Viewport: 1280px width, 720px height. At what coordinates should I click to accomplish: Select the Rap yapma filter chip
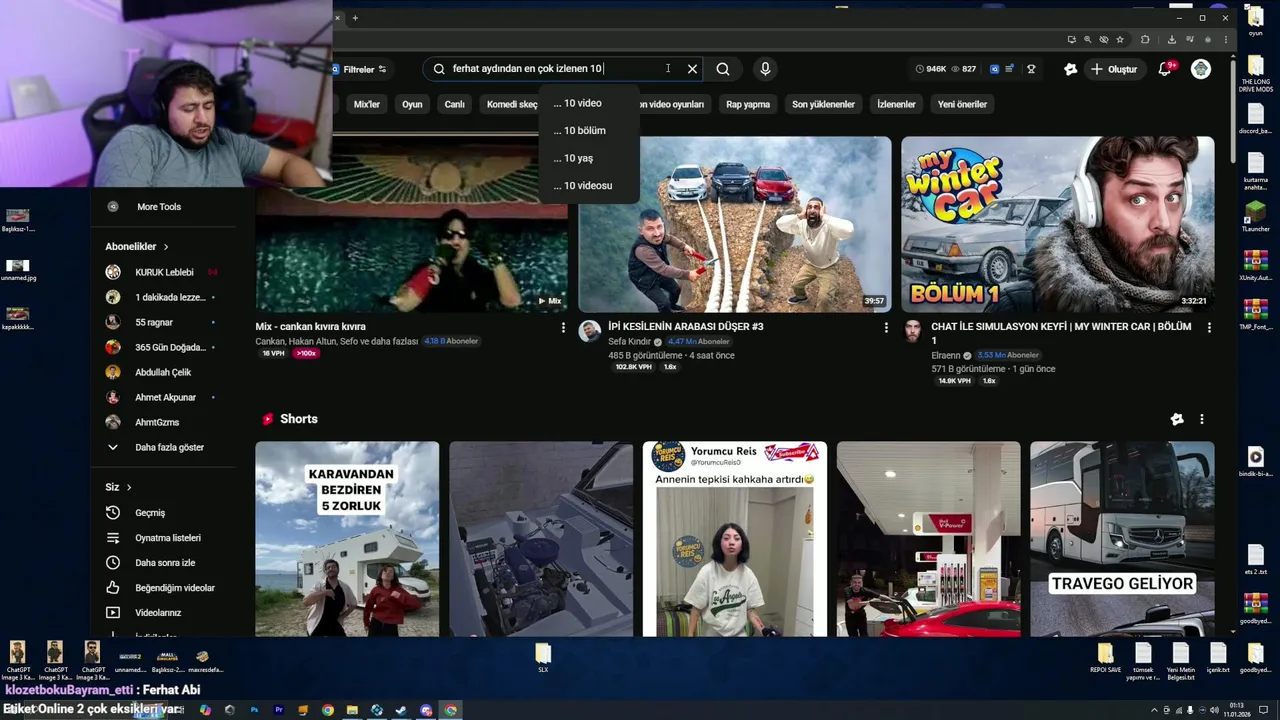(748, 104)
